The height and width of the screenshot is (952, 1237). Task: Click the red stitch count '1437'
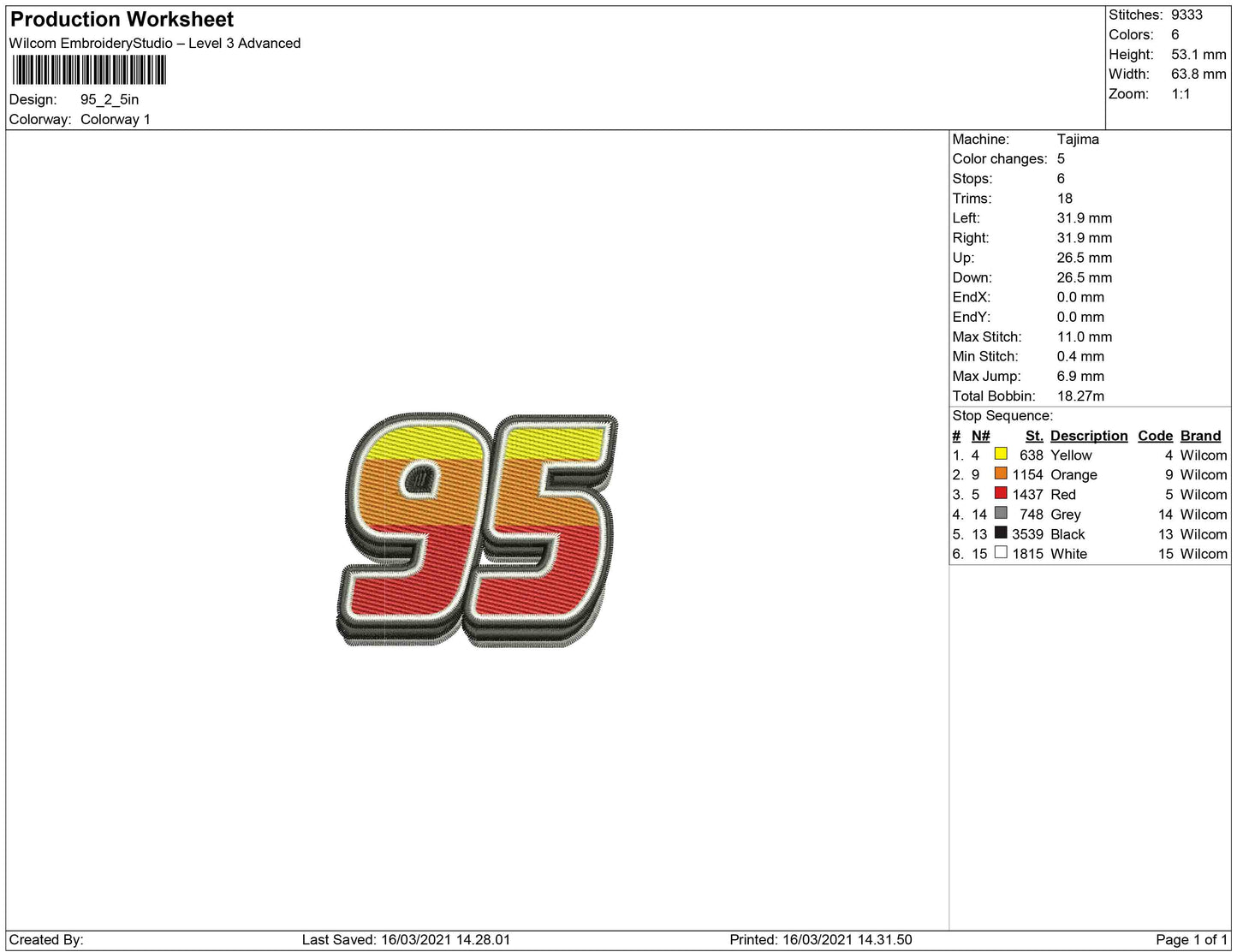click(1027, 495)
